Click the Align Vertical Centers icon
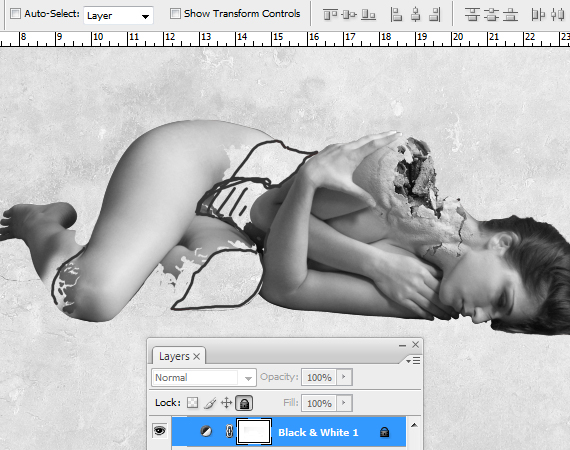The width and height of the screenshot is (570, 450). coord(349,15)
